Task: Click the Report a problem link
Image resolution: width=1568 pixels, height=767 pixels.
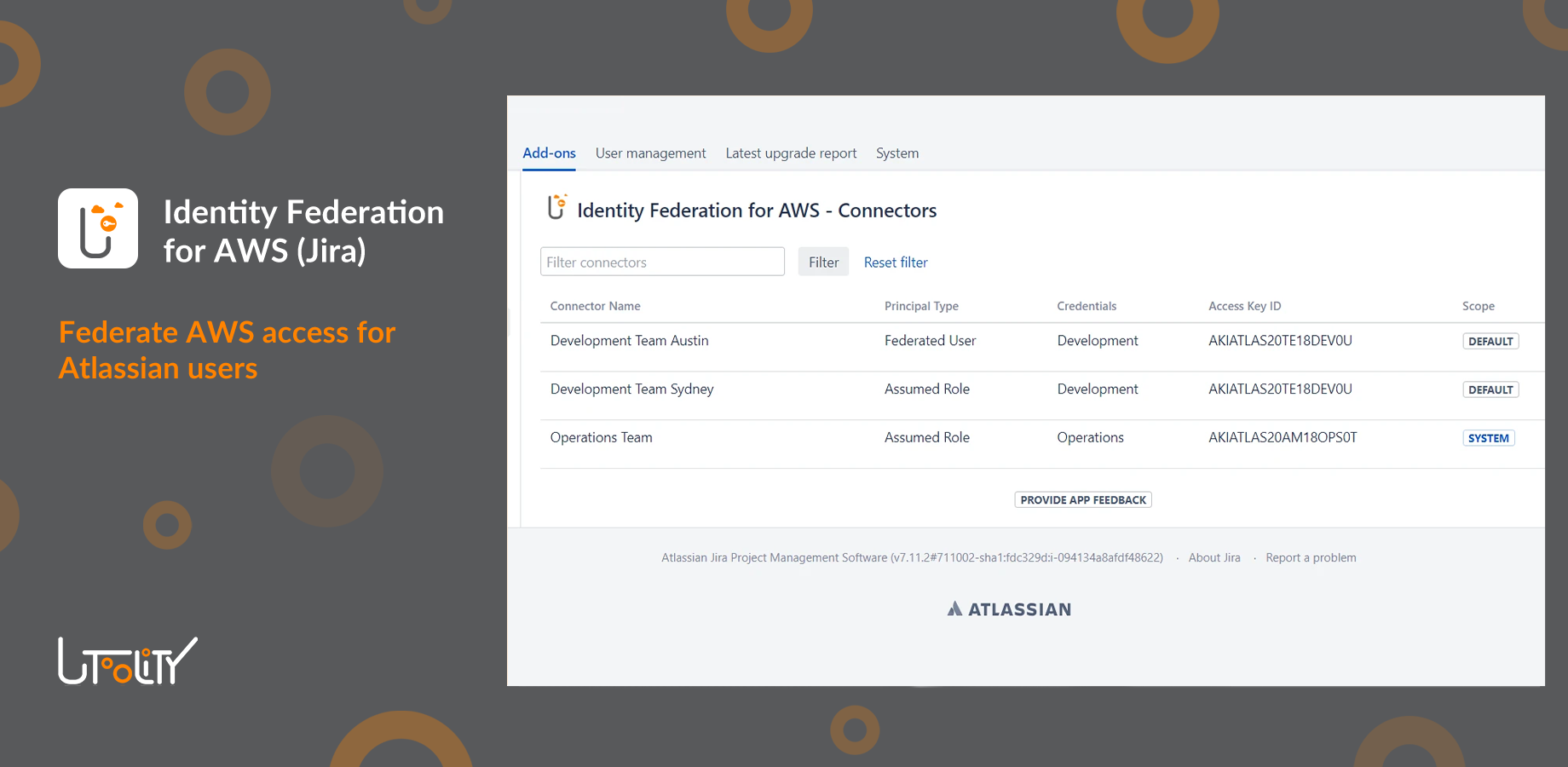Action: [x=1311, y=557]
